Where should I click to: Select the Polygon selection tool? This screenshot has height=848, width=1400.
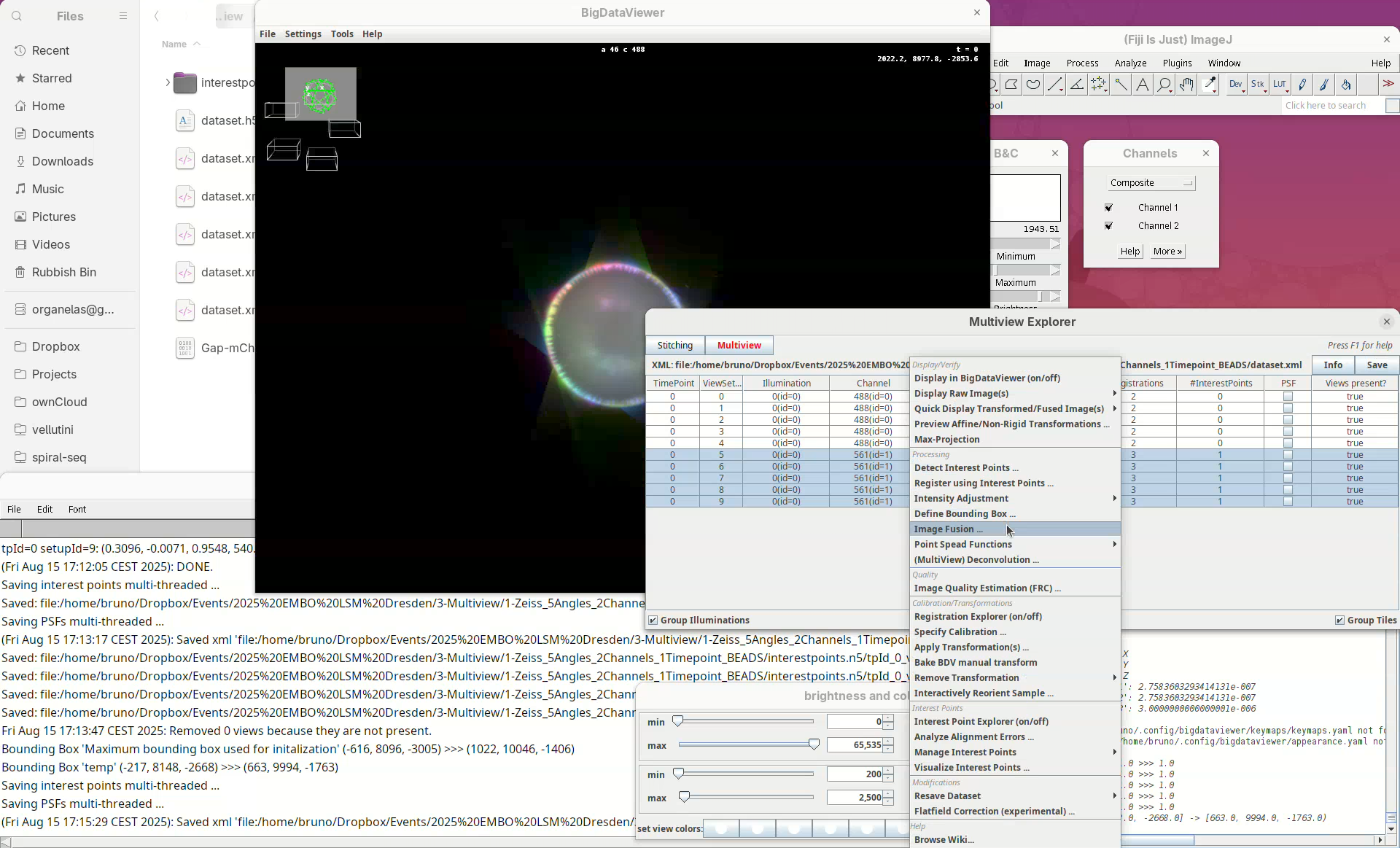1011,85
